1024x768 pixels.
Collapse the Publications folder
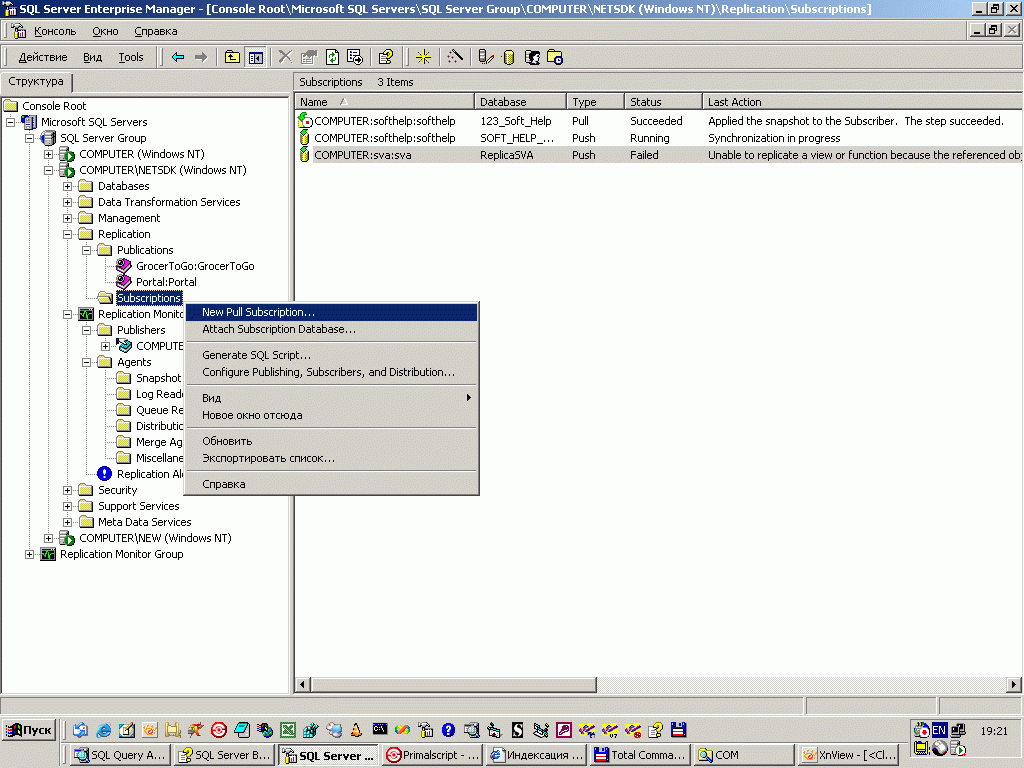pyautogui.click(x=86, y=250)
